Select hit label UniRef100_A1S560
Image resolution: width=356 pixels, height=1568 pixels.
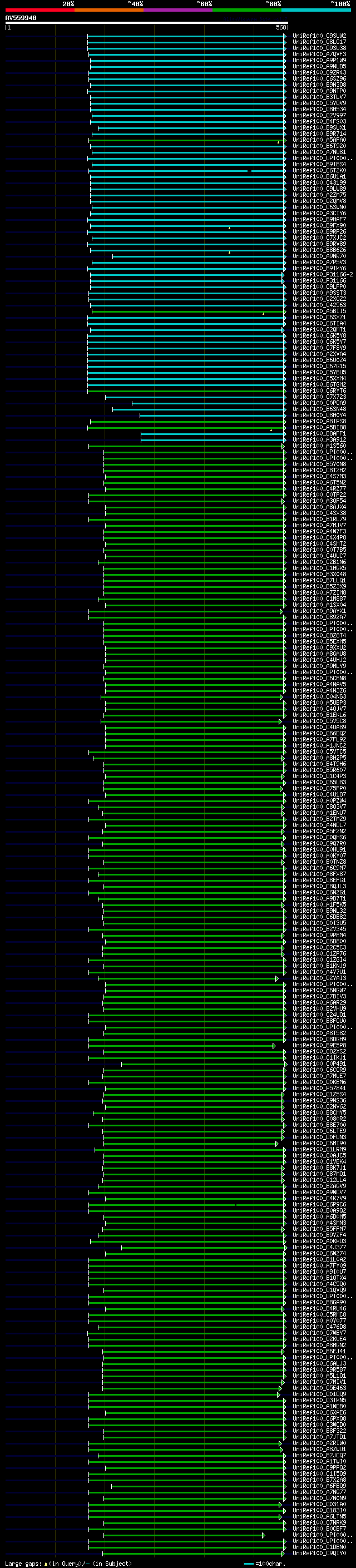[x=319, y=446]
